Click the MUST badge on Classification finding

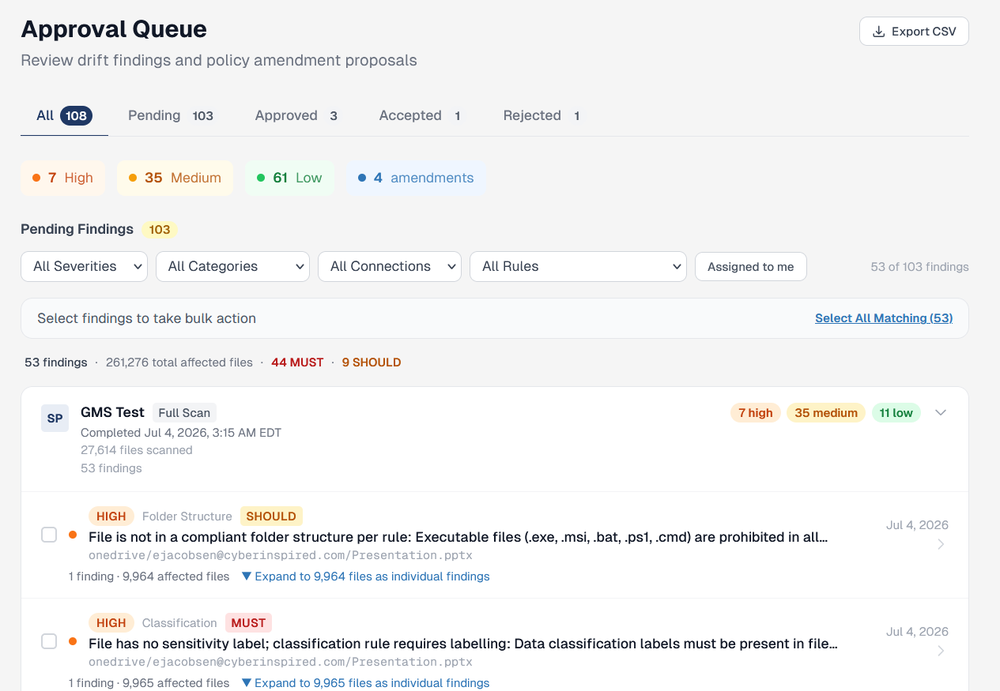pos(248,622)
